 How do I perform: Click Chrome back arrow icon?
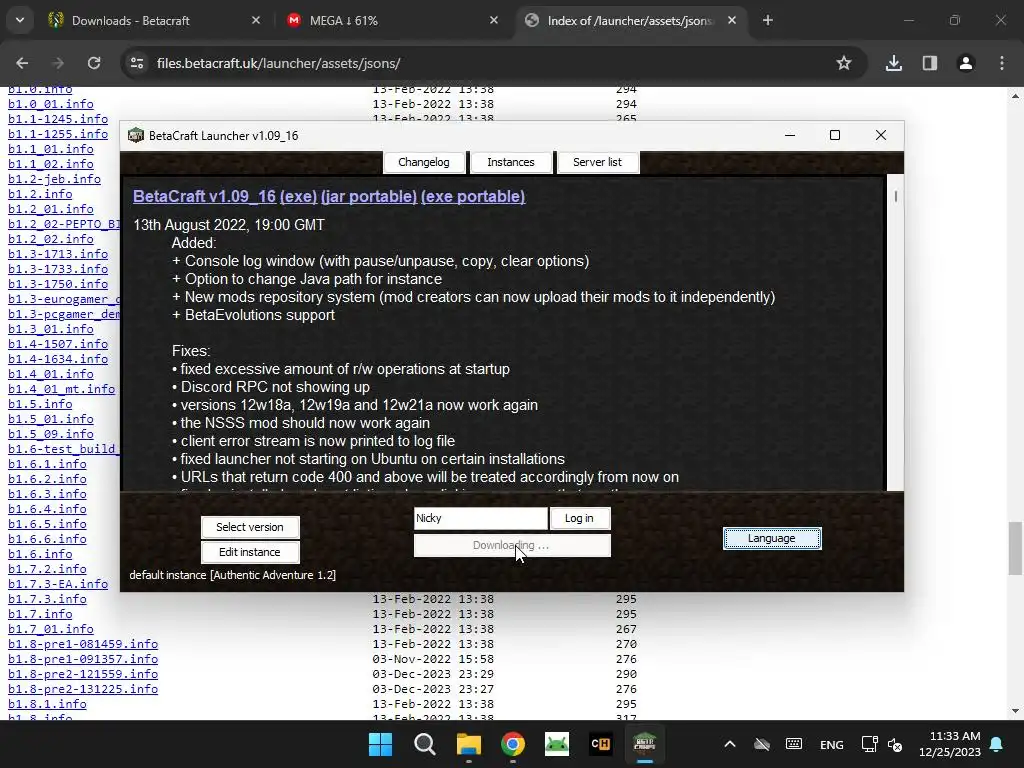pos(22,63)
